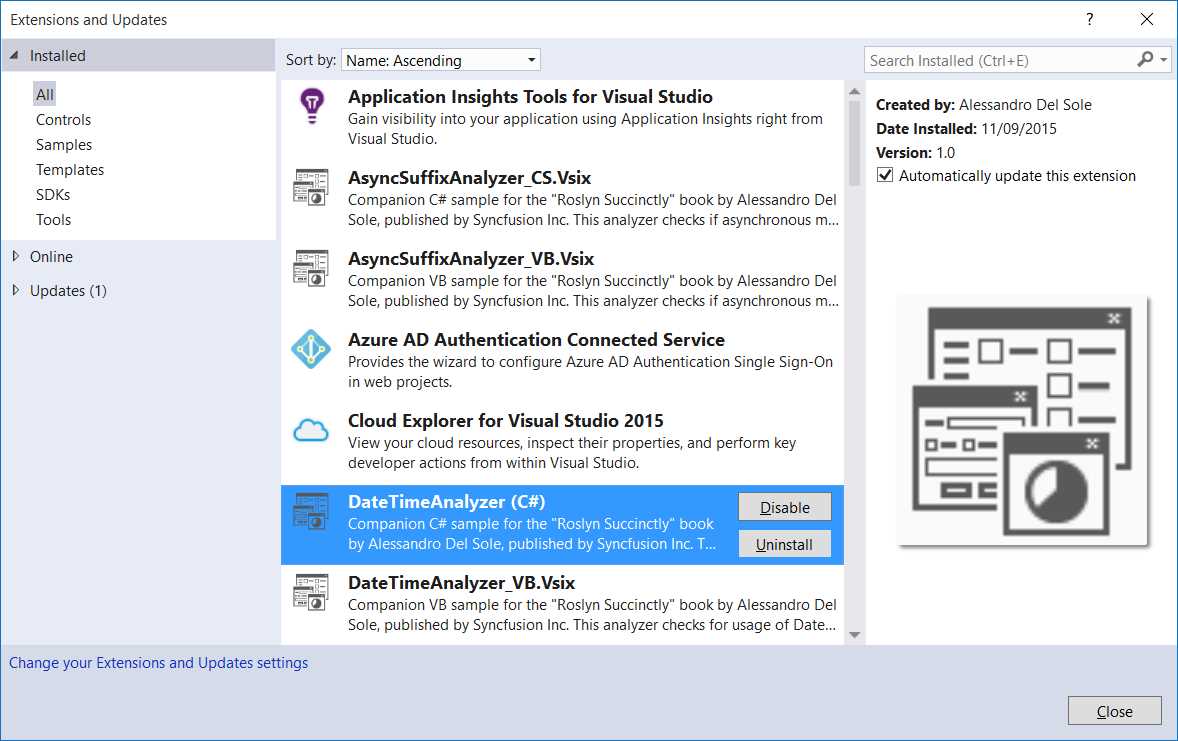Image resolution: width=1178 pixels, height=741 pixels.
Task: Uninstall the DateTimeAnalyzer extension
Action: [x=784, y=543]
